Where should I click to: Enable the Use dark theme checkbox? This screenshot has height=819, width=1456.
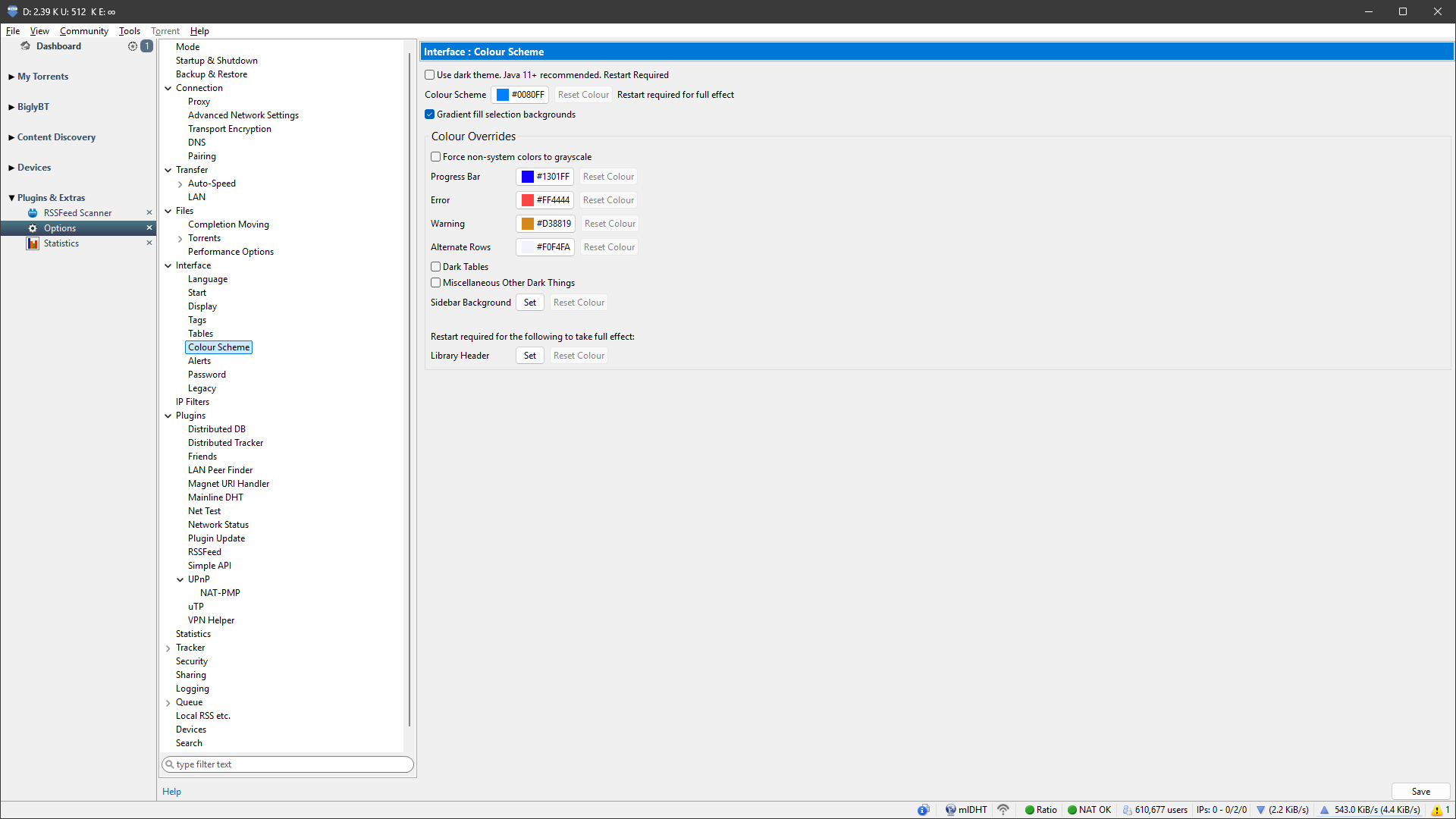coord(430,75)
